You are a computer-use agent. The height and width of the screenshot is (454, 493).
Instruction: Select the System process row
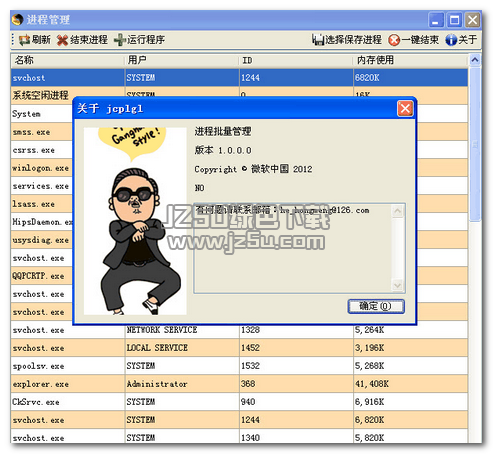[42, 114]
